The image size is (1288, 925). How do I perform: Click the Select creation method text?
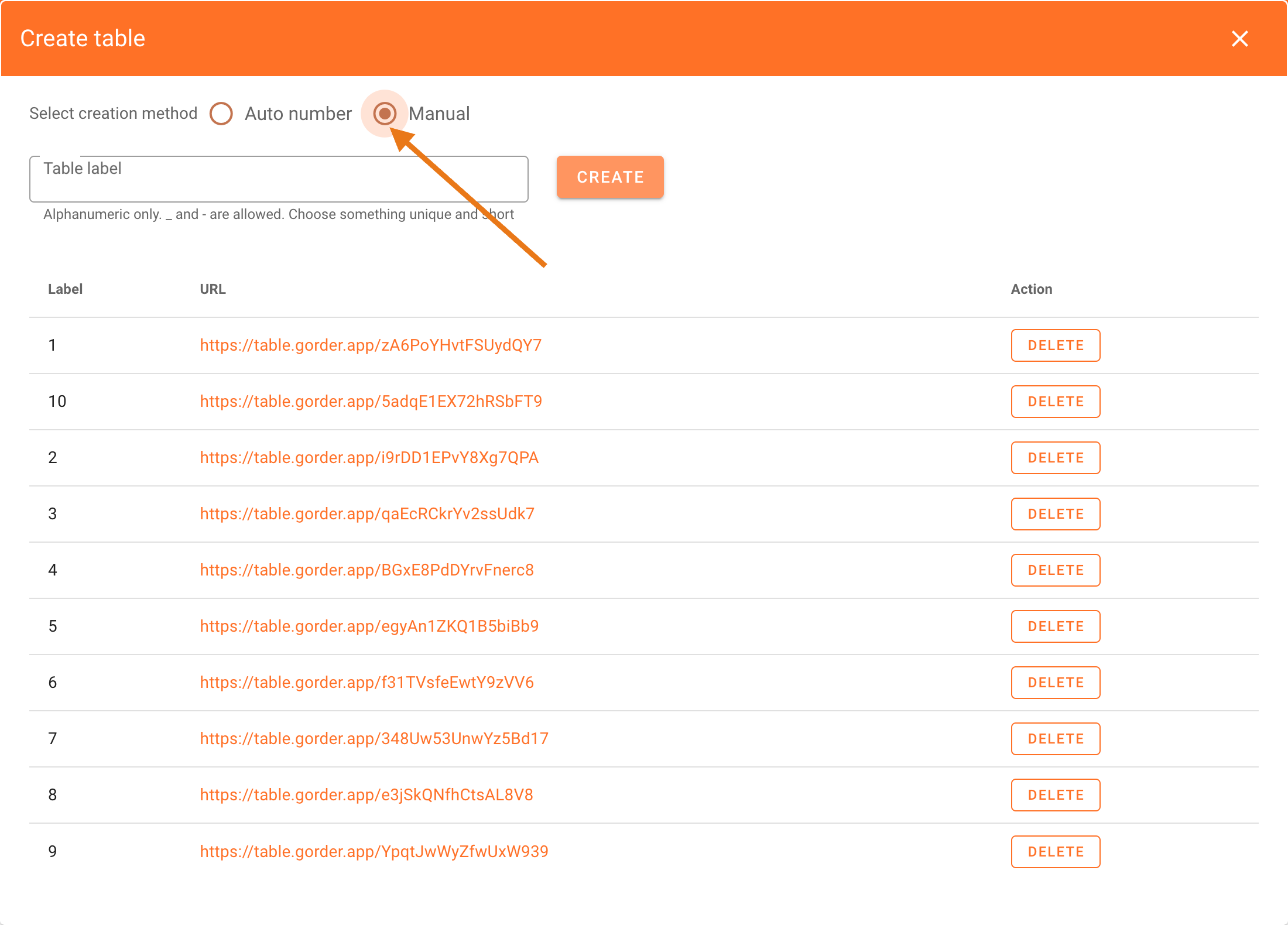coord(114,114)
